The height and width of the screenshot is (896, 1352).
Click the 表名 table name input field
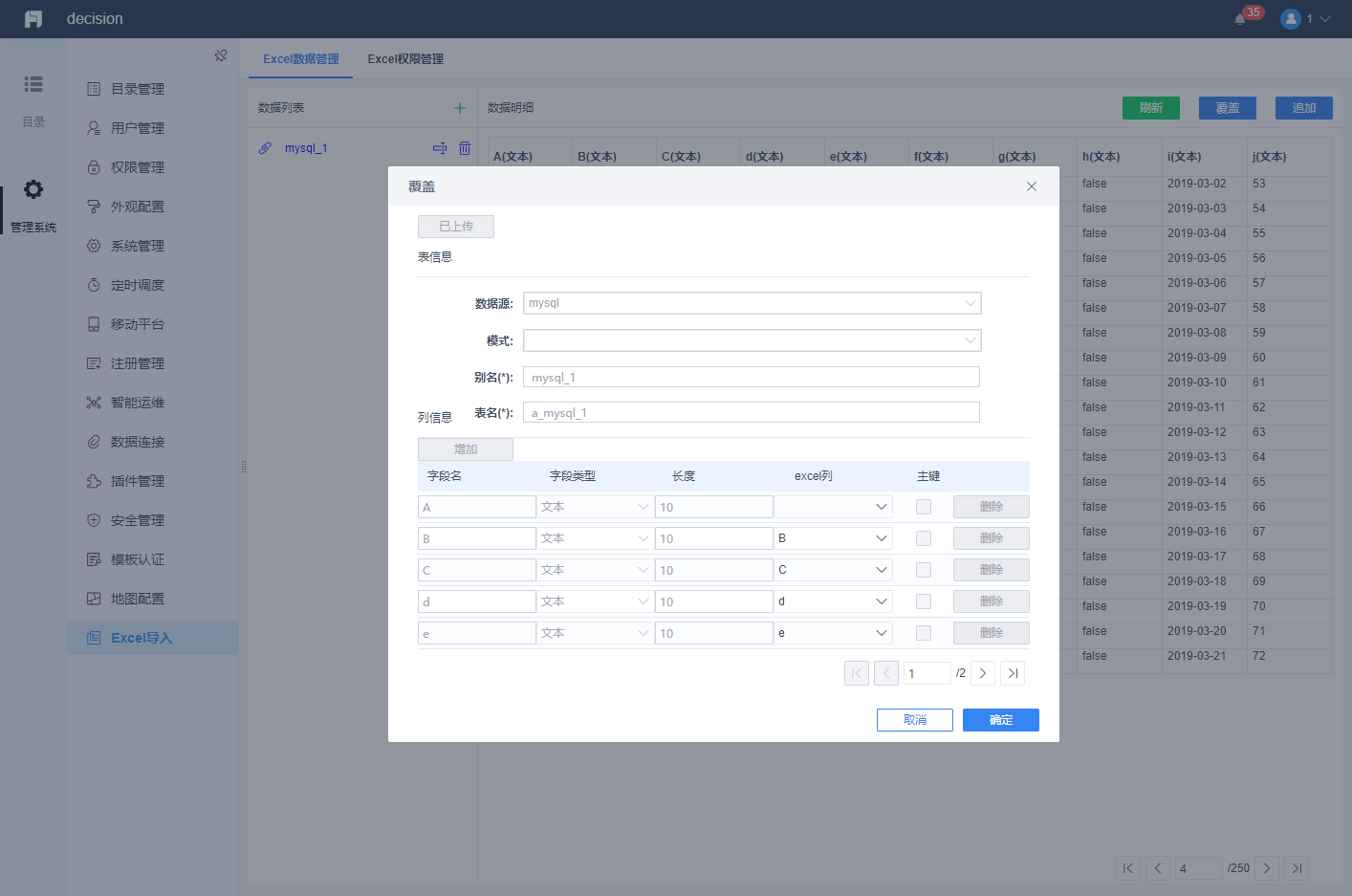tap(752, 412)
